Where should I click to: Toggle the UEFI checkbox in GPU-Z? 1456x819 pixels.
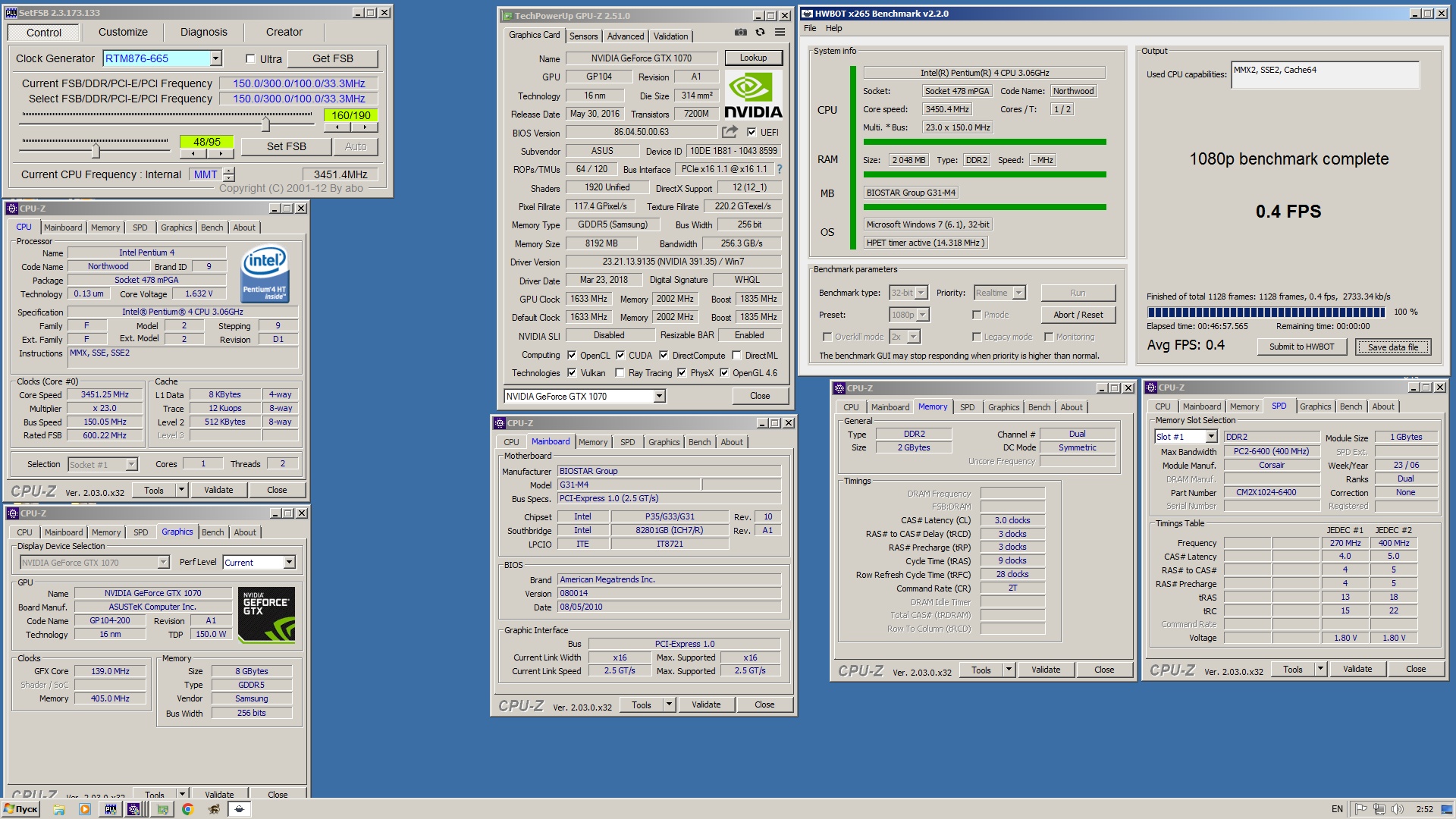coord(752,132)
